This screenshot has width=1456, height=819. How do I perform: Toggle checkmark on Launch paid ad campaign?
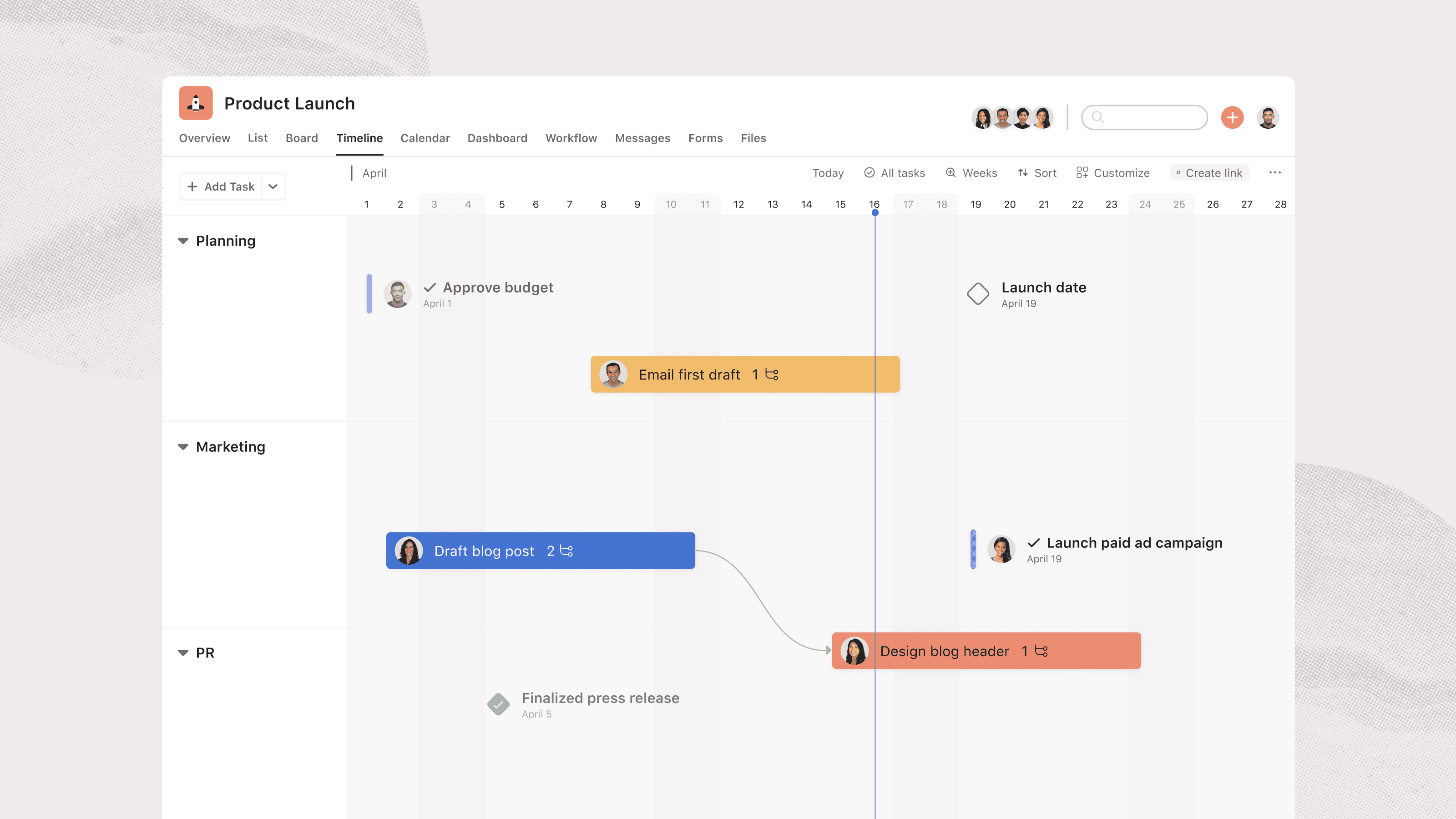click(1034, 543)
